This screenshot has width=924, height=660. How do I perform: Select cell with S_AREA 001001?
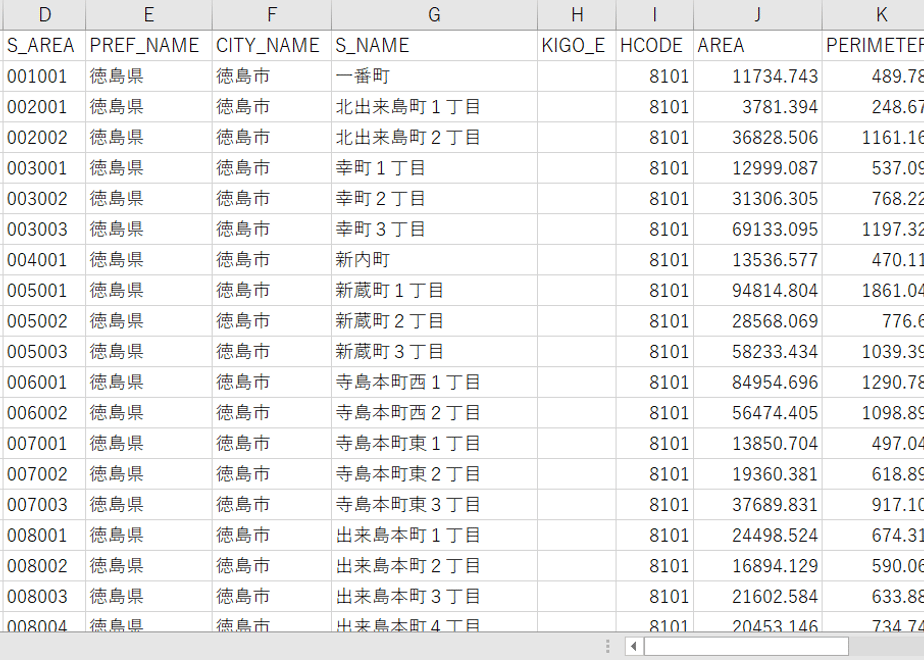point(45,76)
